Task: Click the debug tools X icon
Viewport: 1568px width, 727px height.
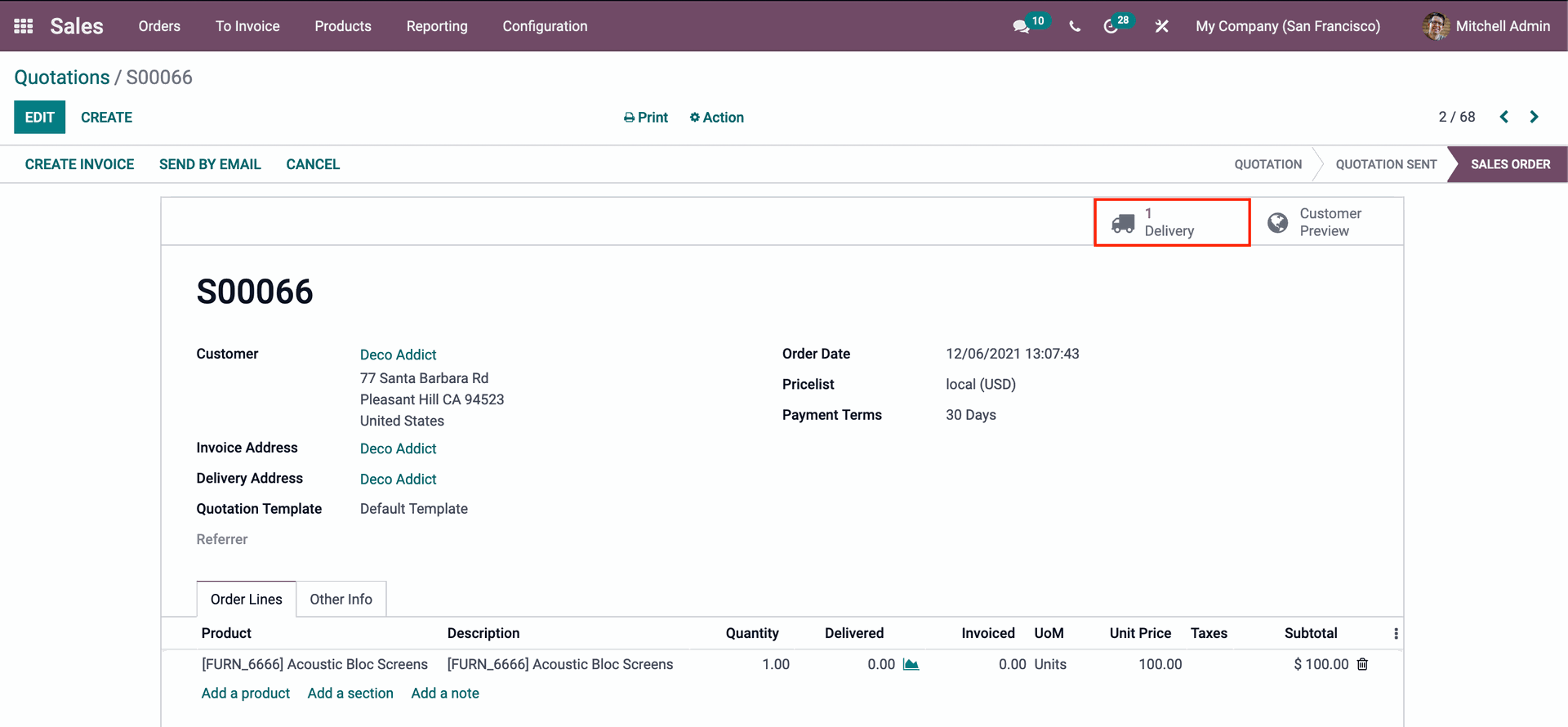Action: [x=1161, y=26]
